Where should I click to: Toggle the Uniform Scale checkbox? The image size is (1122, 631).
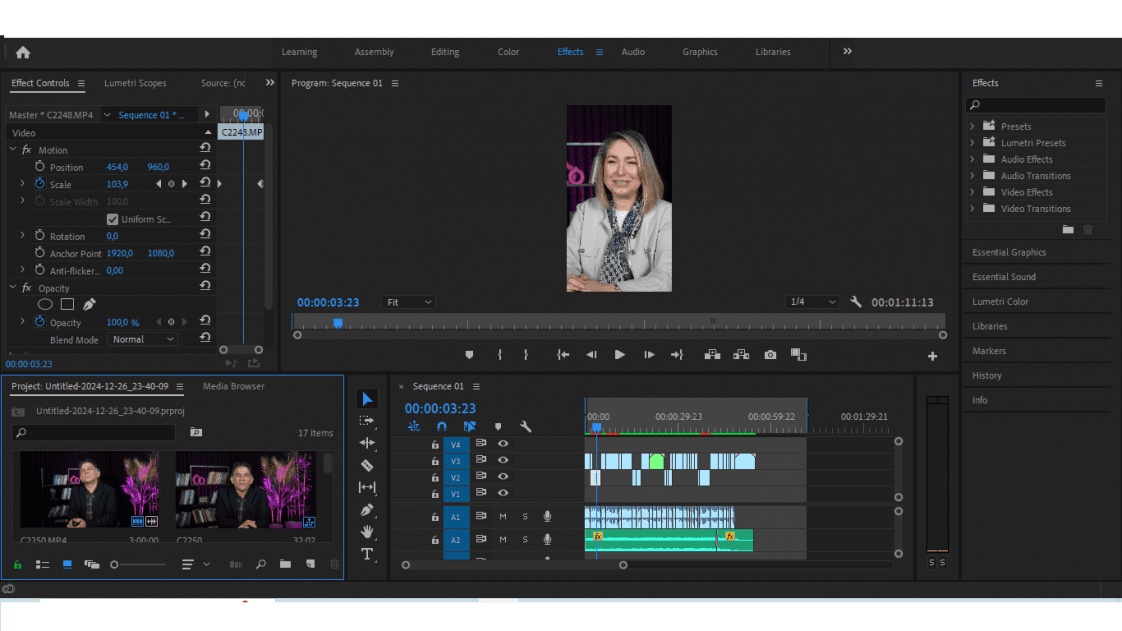click(x=112, y=220)
